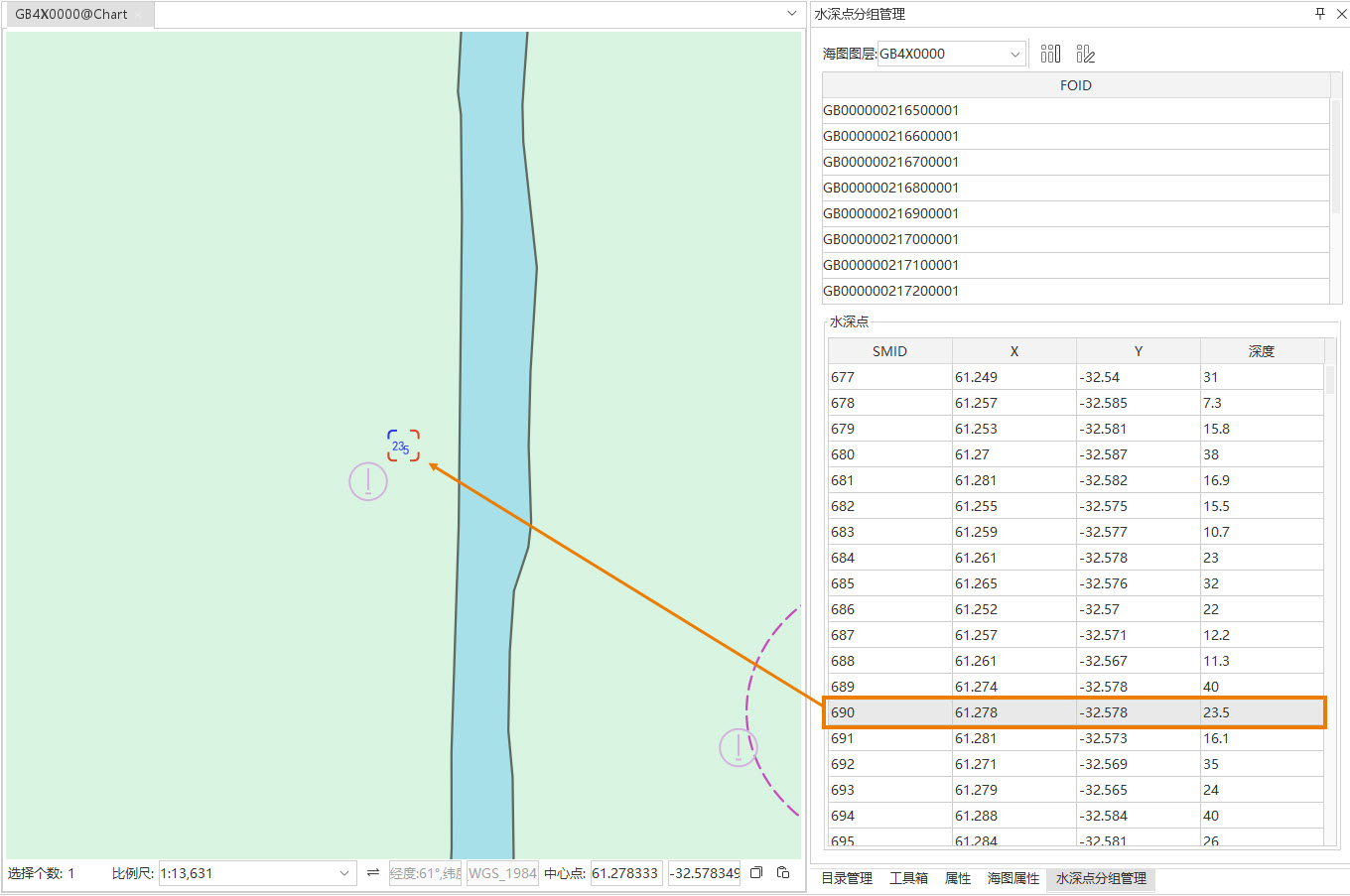Screen dimensions: 1350x896
Task: Open the 工具箱 tab
Action: pyautogui.click(x=908, y=879)
